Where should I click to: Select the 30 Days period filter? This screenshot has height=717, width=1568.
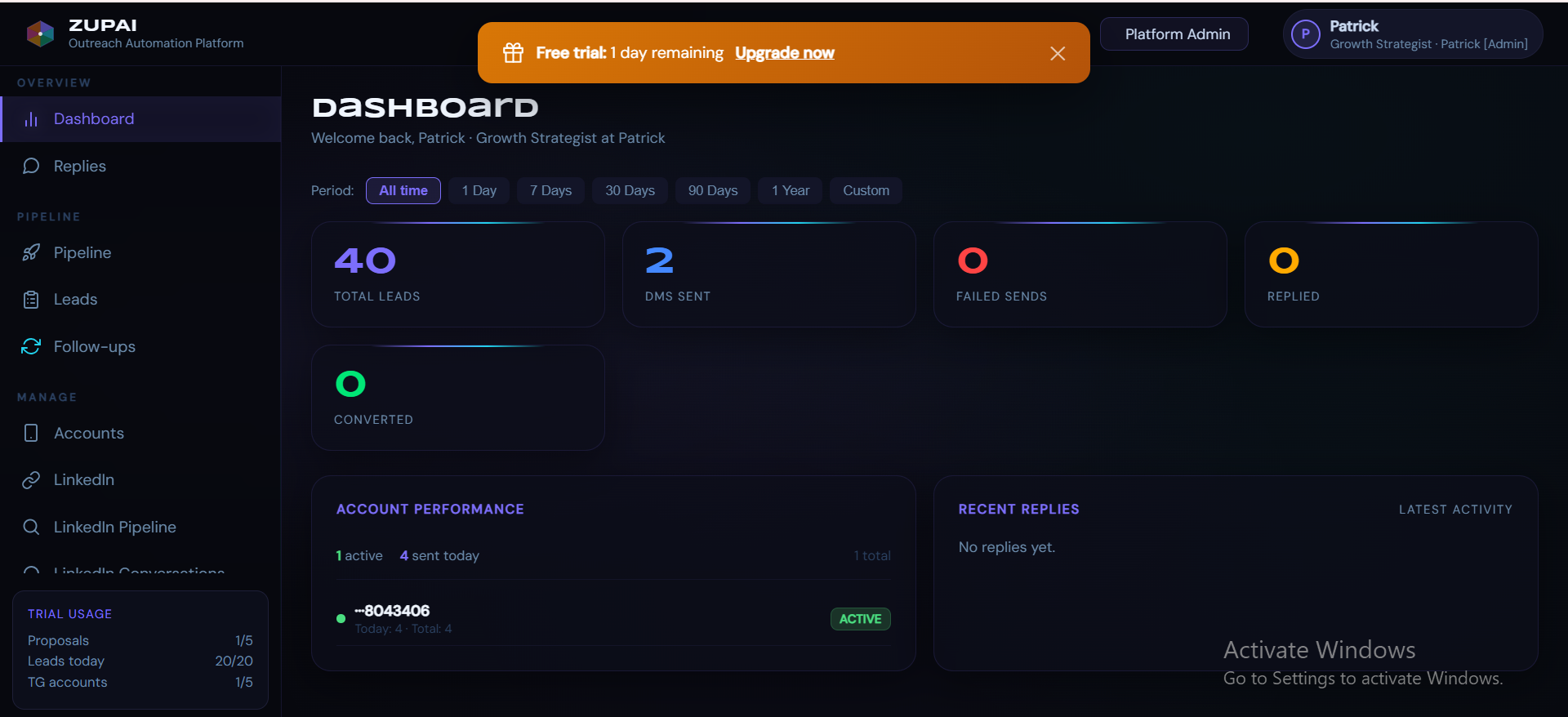coord(630,190)
